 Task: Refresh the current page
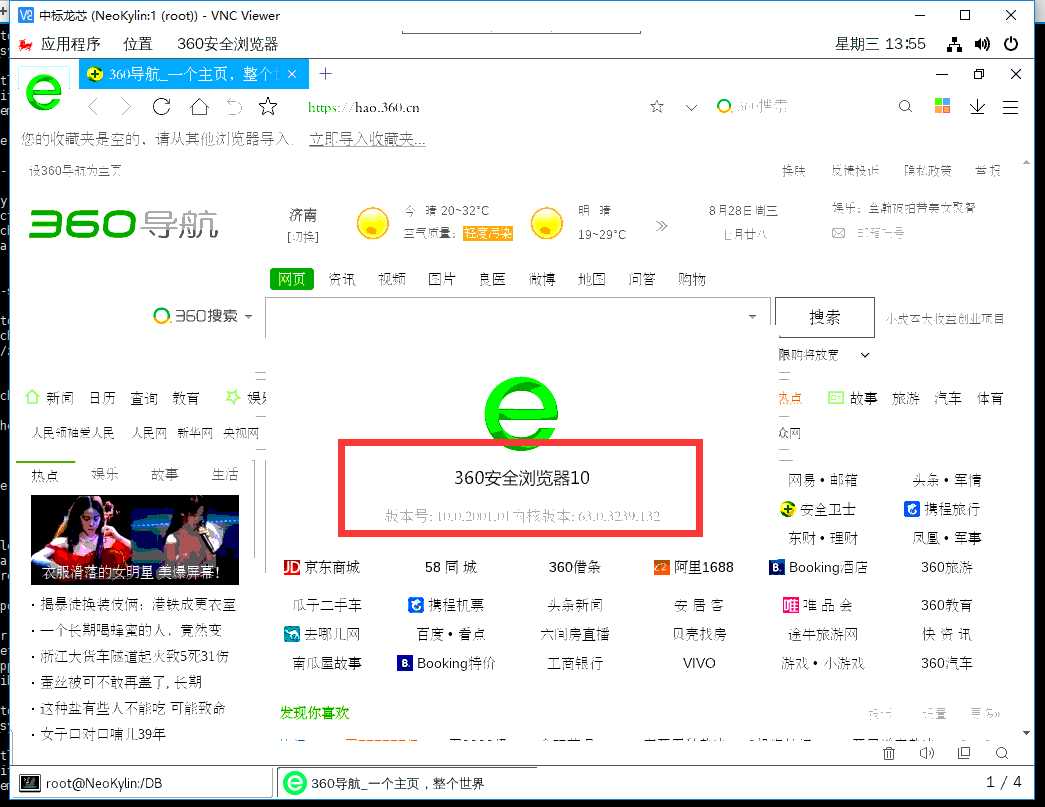point(161,106)
